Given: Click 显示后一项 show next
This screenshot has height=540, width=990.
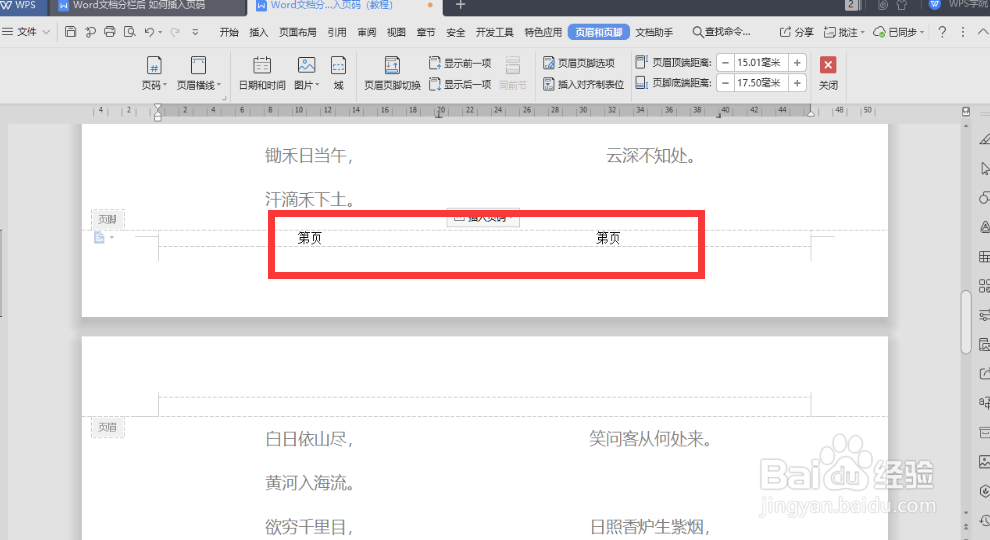Looking at the screenshot, I should (460, 84).
